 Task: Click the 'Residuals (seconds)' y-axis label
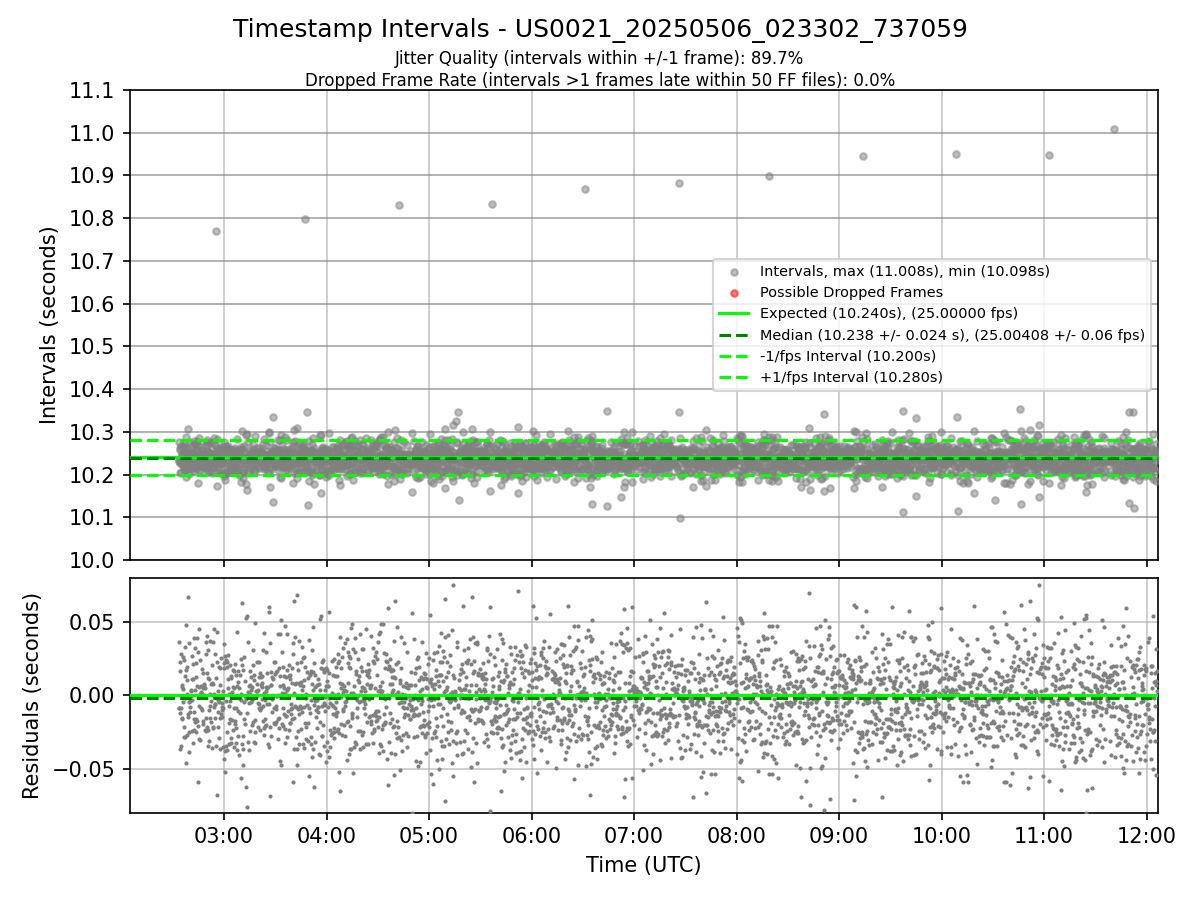(x=31, y=696)
